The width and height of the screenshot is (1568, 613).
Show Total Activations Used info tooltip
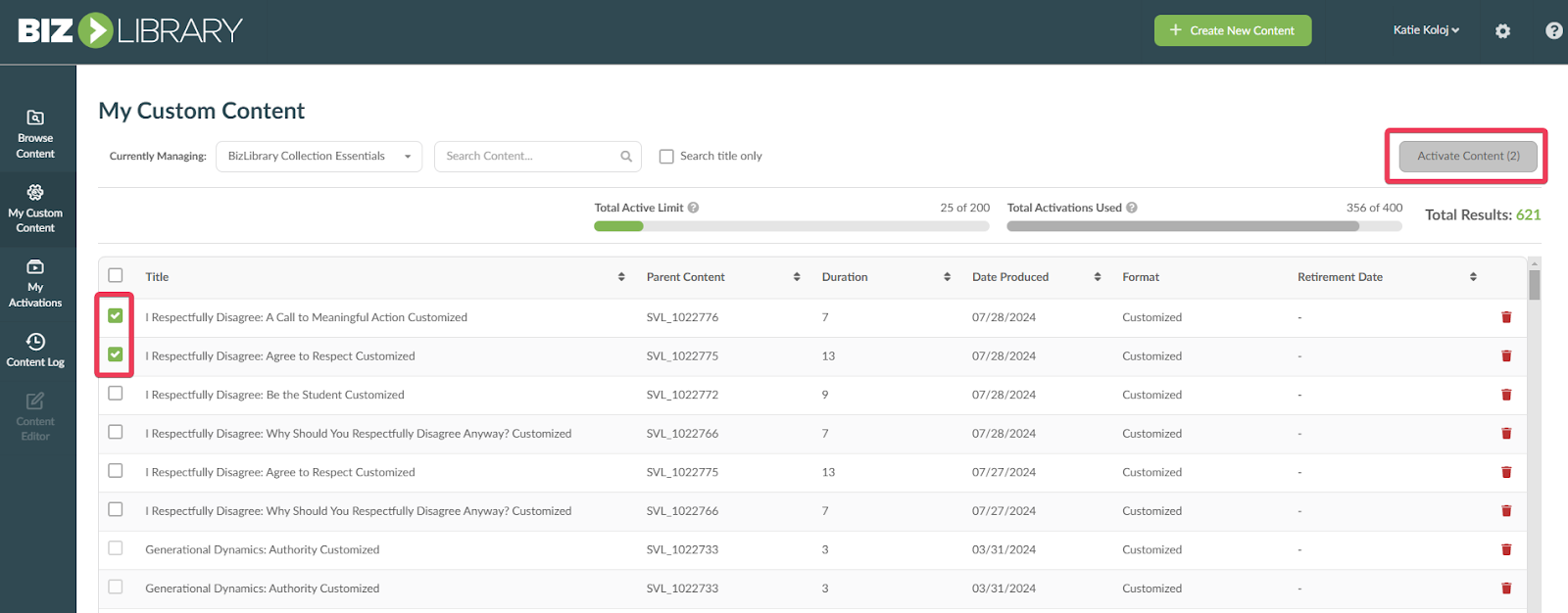point(1132,208)
